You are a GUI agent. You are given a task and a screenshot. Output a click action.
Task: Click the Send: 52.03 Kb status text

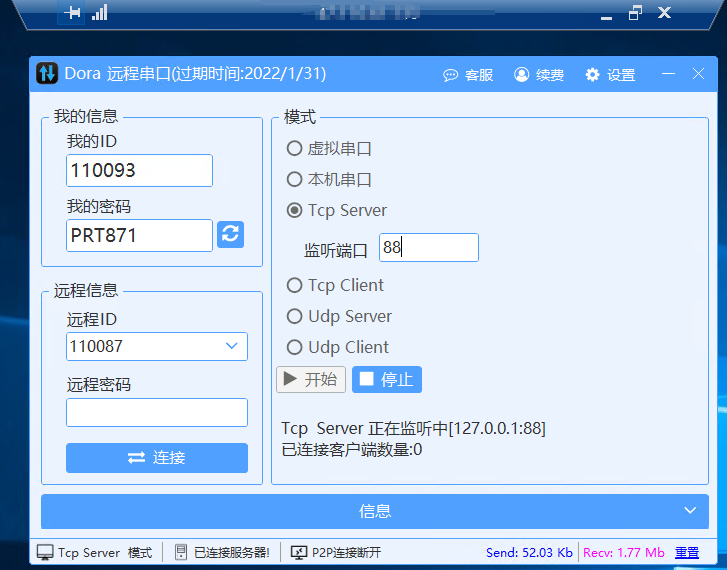coord(529,552)
